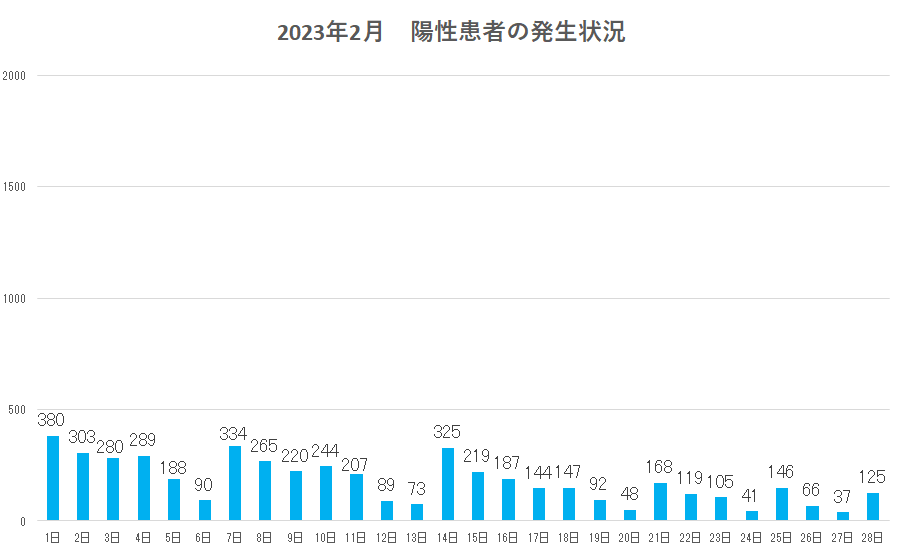The height and width of the screenshot is (558, 905).
Task: Click the data label 147
Action: 567,472
